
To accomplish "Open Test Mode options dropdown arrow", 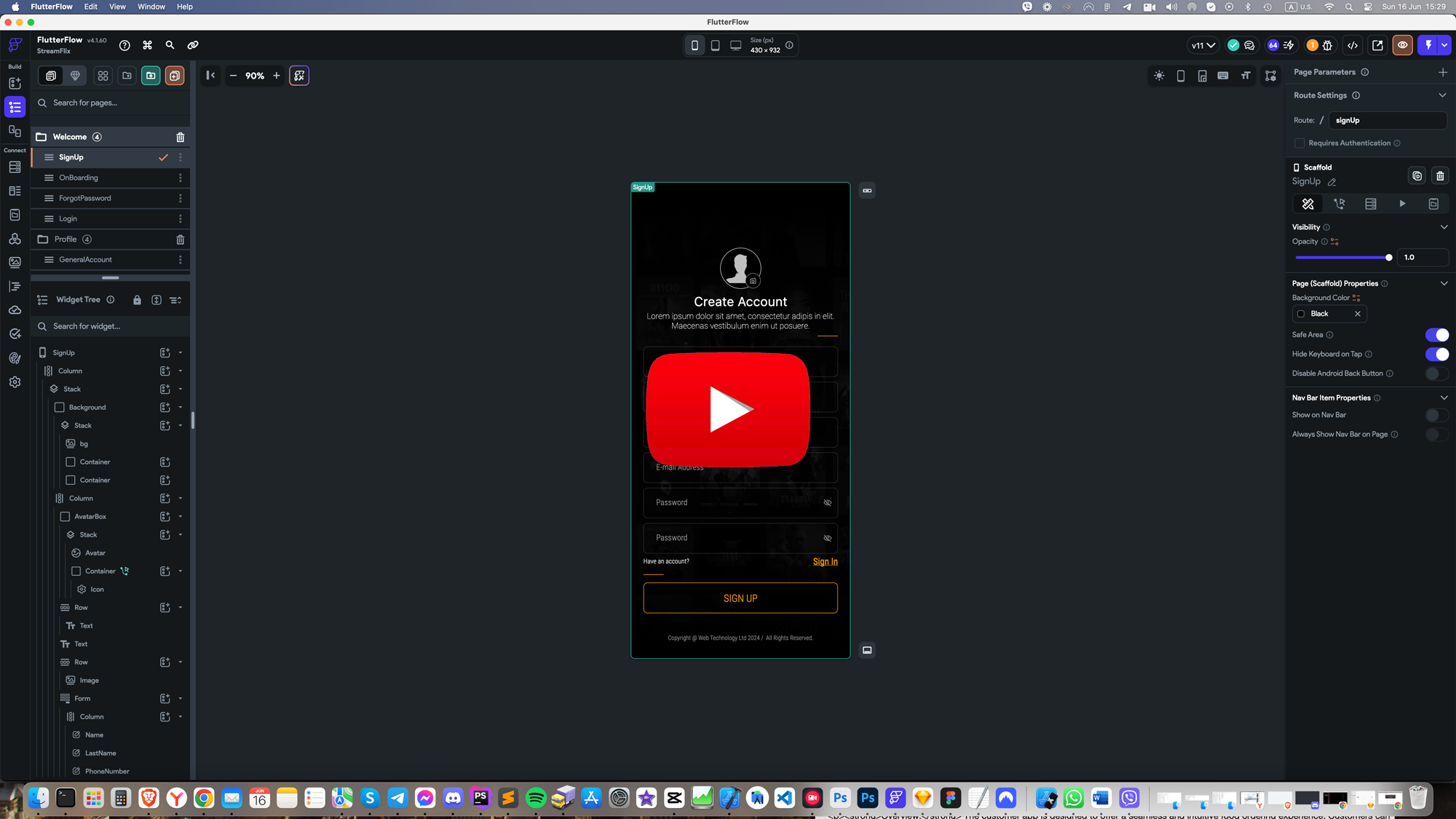I will 1445,45.
